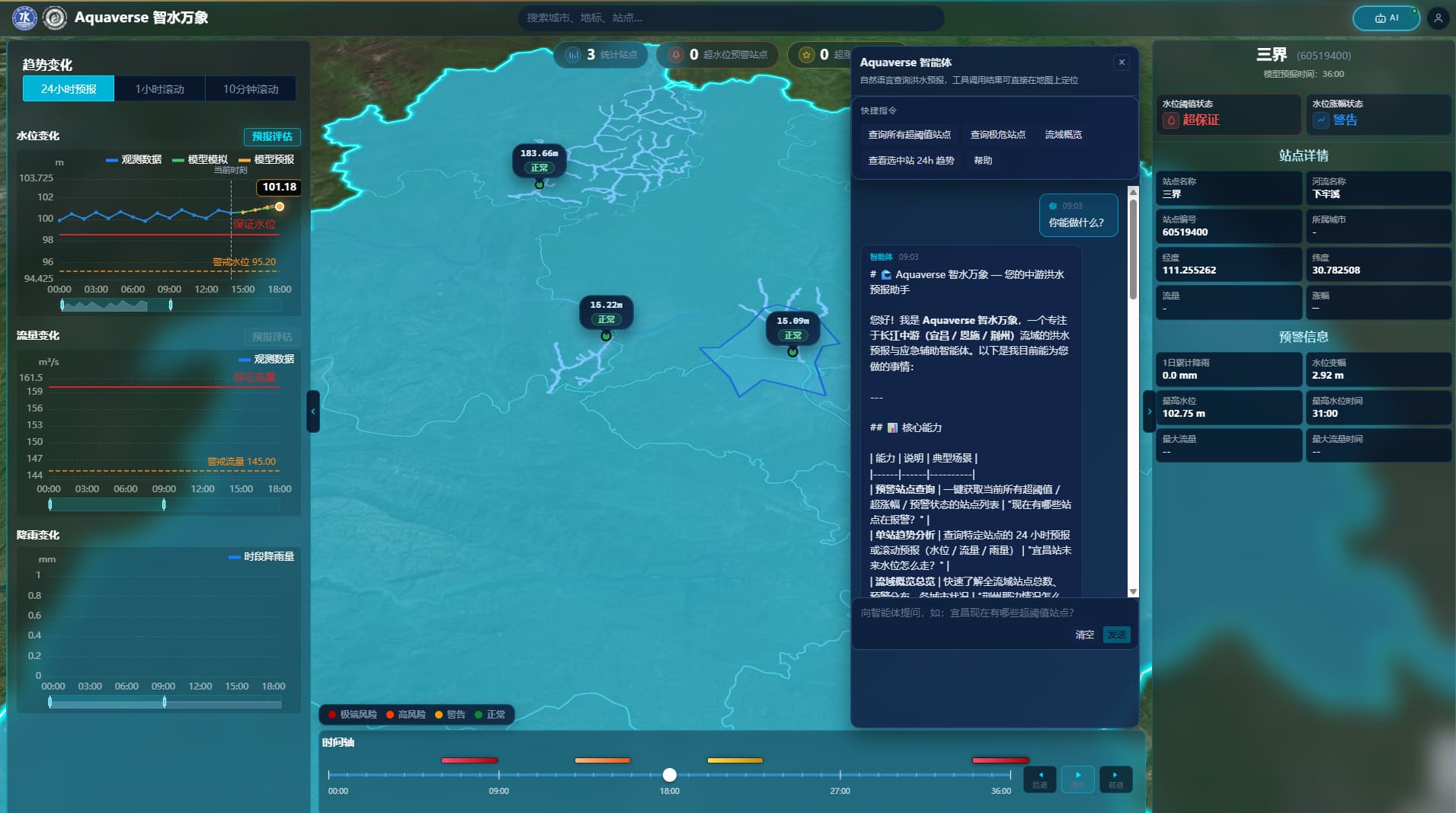This screenshot has height=813, width=1456.
Task: Play the timeline animation
Action: 1078,779
